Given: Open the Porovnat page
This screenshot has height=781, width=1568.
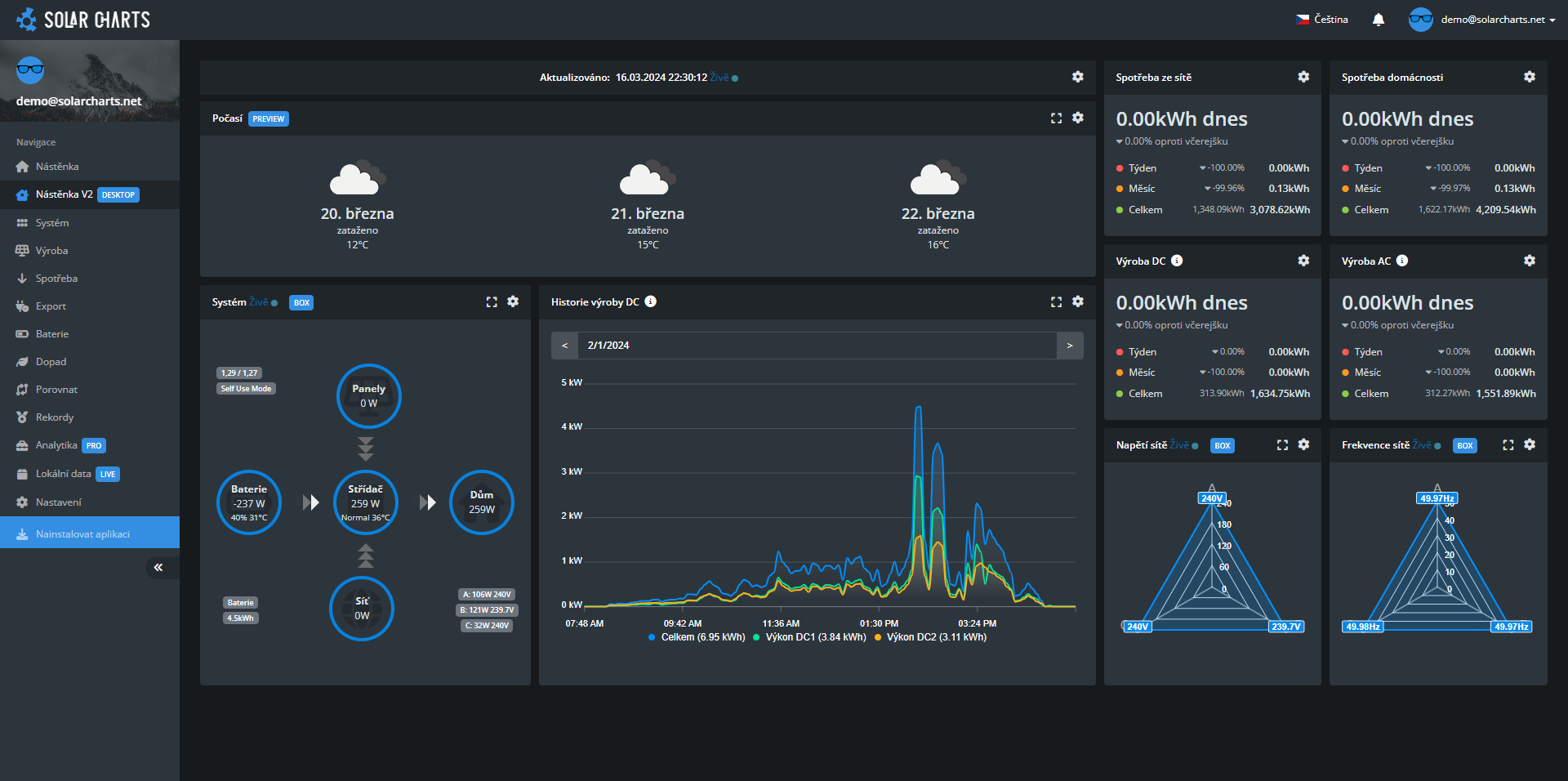Looking at the screenshot, I should [90, 390].
